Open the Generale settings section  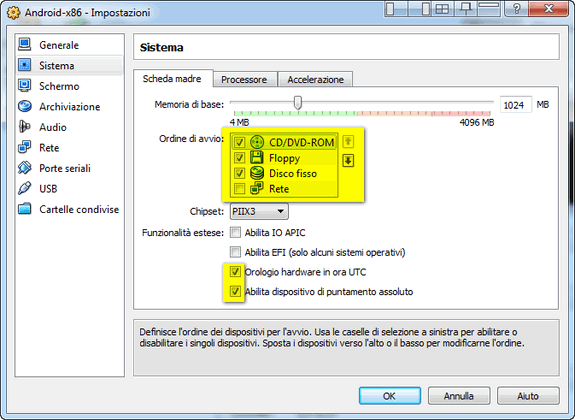tap(69, 45)
